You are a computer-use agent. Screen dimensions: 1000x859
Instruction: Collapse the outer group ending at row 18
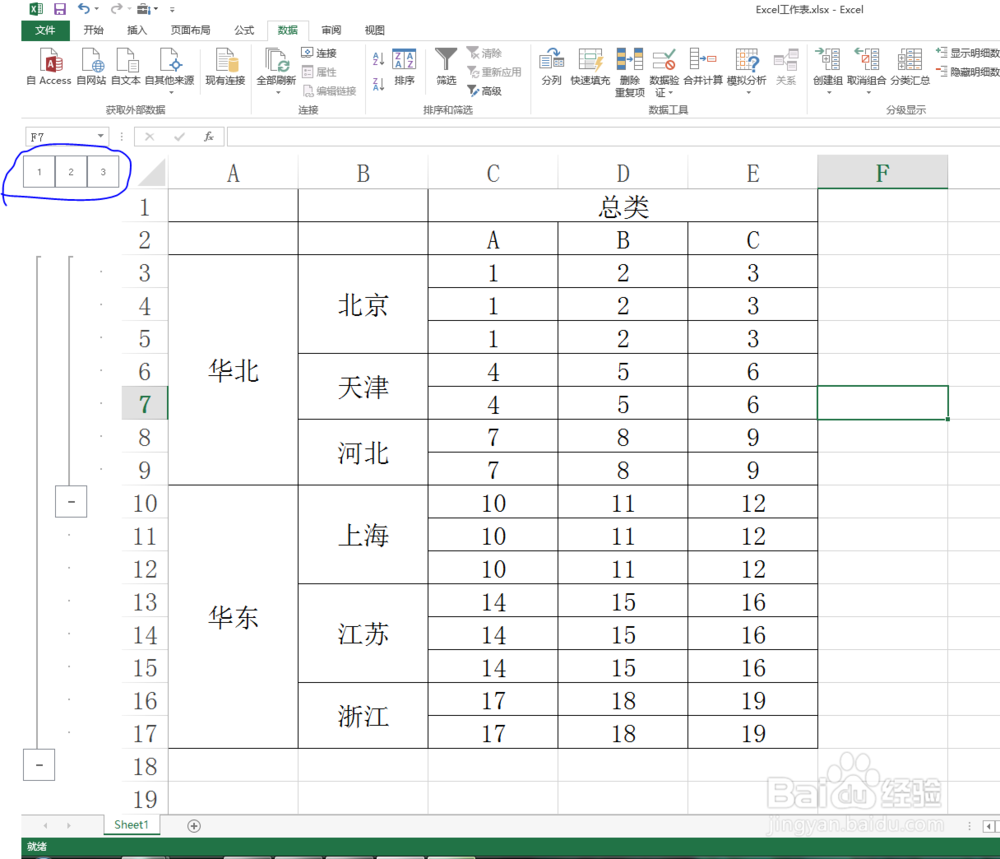(39, 765)
